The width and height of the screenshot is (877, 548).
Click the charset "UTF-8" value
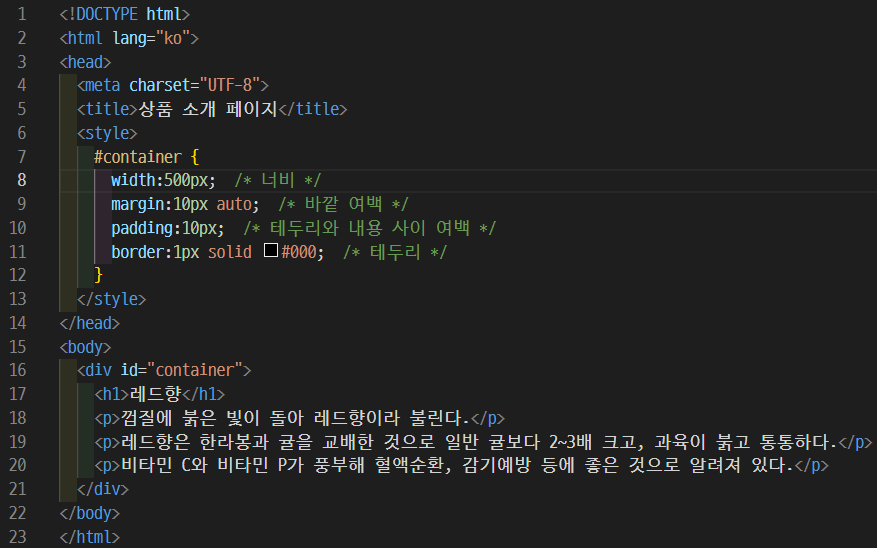230,85
